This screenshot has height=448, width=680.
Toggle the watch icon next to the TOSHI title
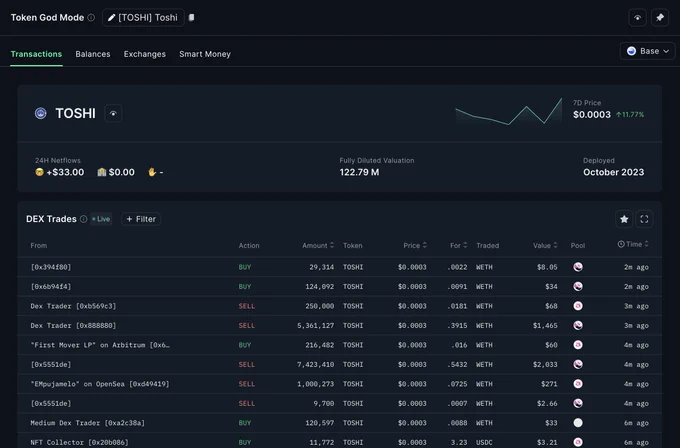pos(113,114)
